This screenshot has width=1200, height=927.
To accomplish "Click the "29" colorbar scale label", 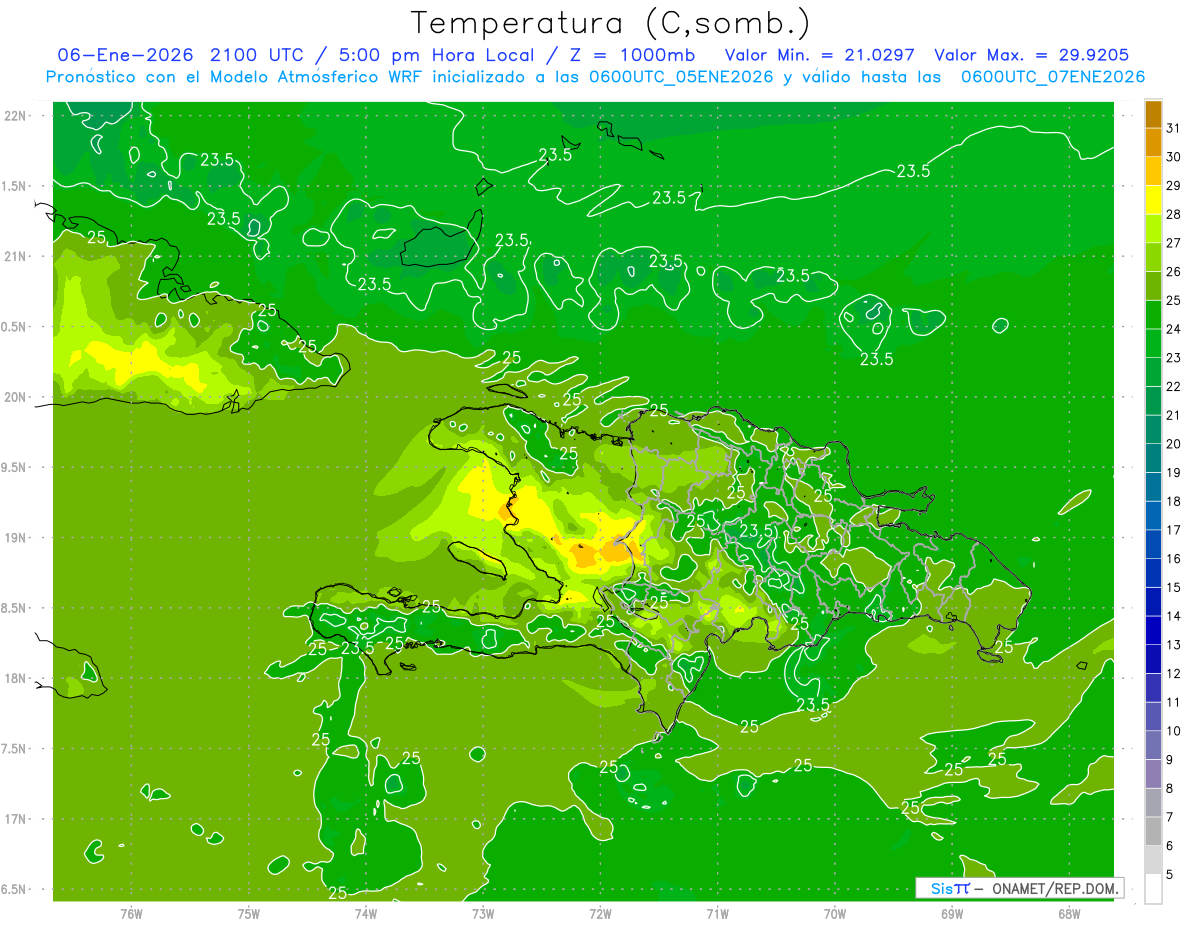I will [1174, 185].
